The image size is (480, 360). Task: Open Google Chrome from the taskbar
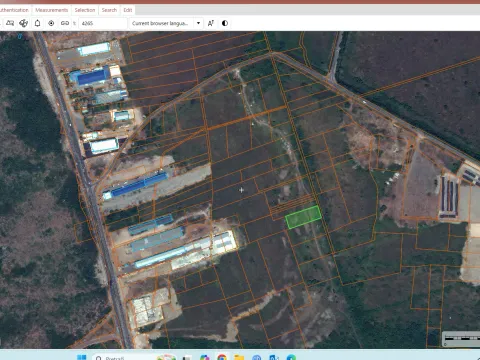[222, 358]
